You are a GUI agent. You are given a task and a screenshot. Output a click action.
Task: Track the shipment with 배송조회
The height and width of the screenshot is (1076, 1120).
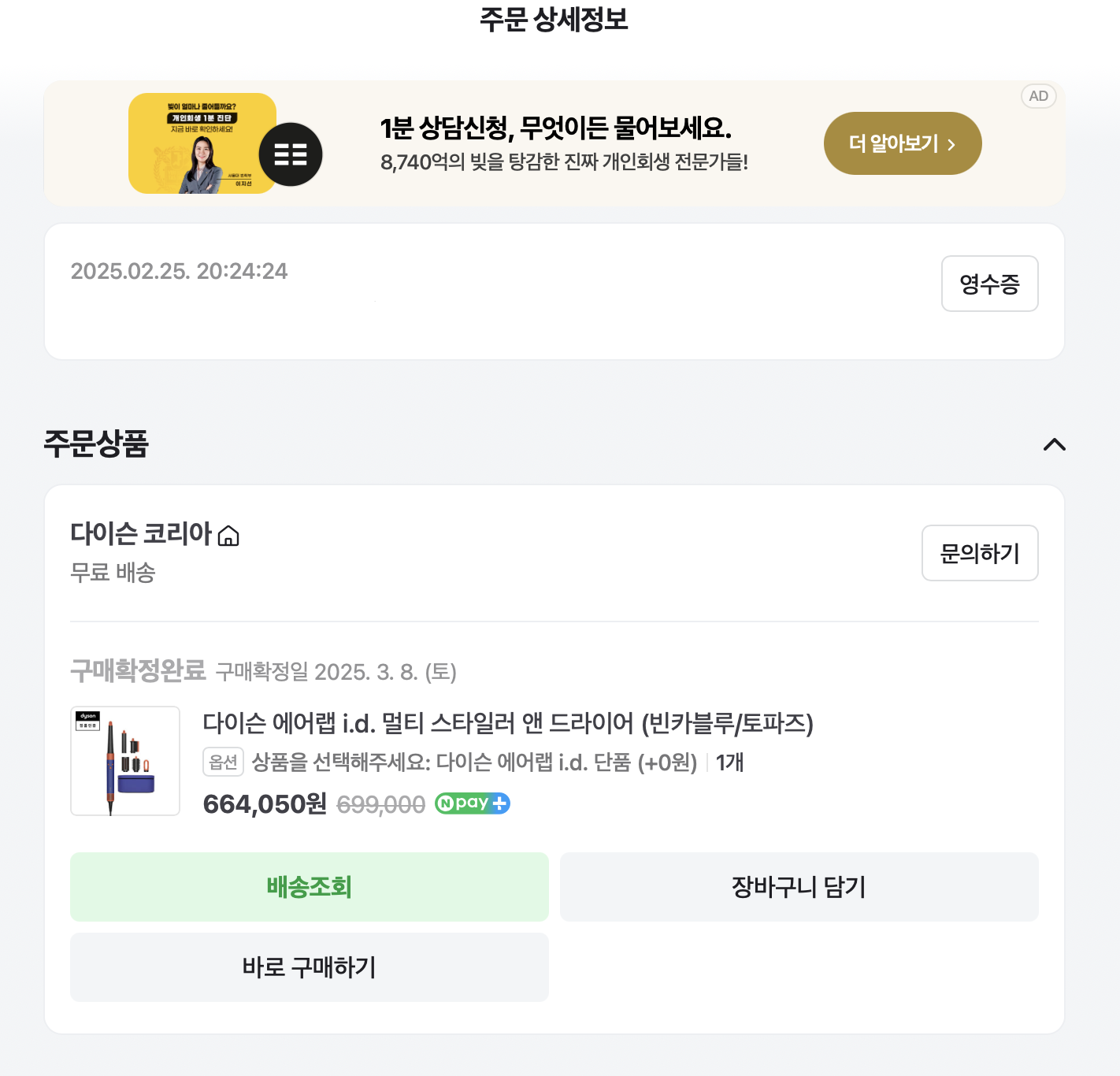pos(309,887)
